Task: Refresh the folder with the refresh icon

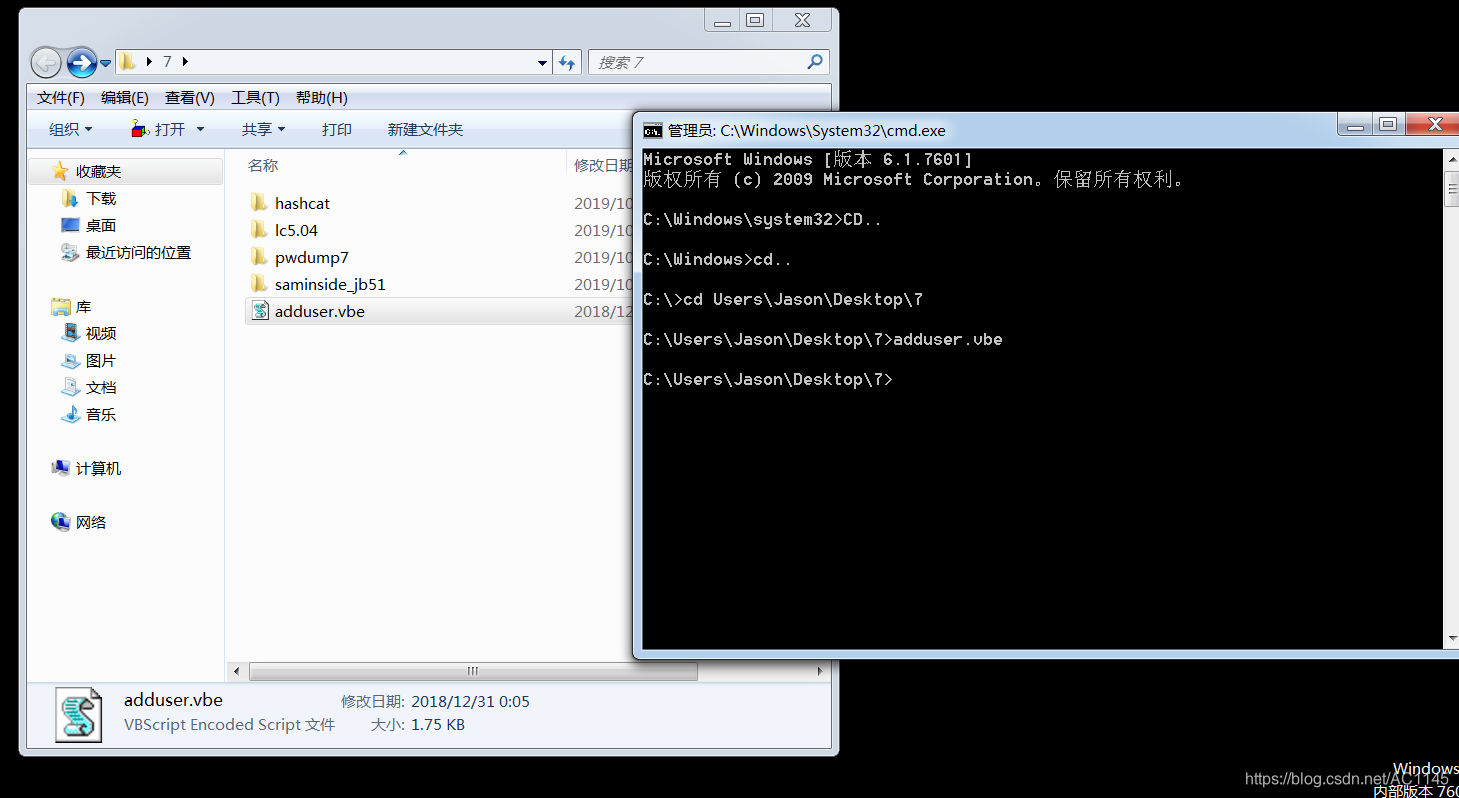Action: point(567,62)
